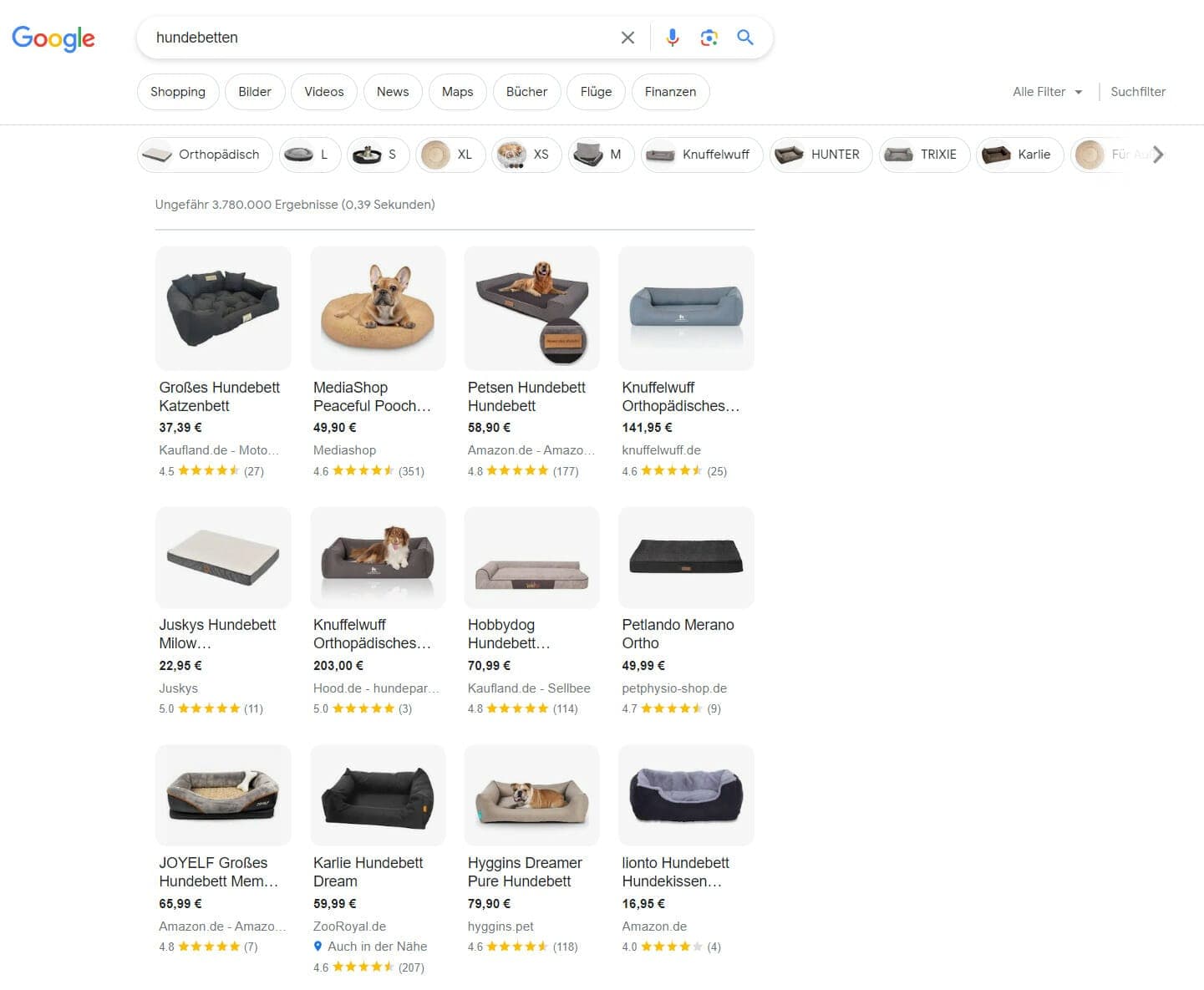Open the Shopping tab
This screenshot has width=1204, height=990.
tap(178, 92)
